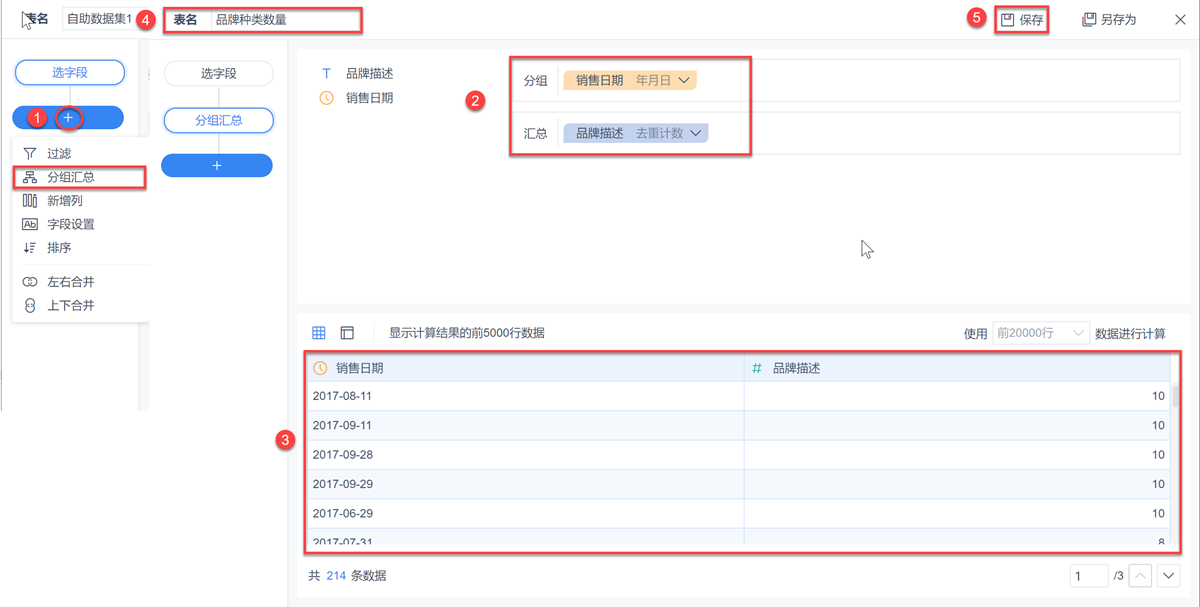Pick 新增列 in the step menu
The height and width of the screenshot is (607, 1200).
click(65, 201)
